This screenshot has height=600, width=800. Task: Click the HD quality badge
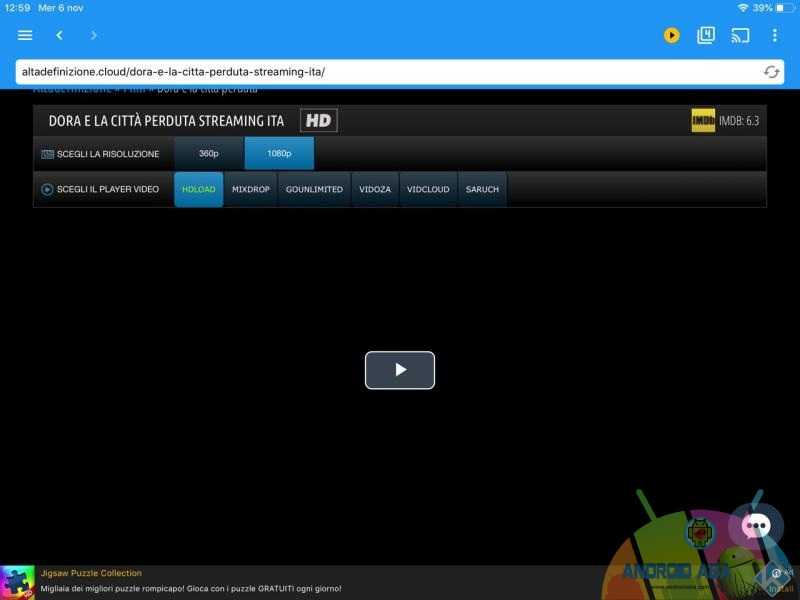pyautogui.click(x=318, y=120)
